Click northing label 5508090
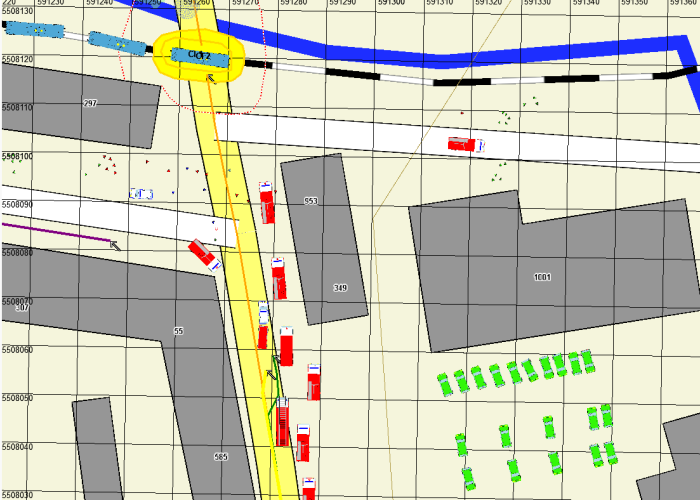This screenshot has height=500, width=700. (x=17, y=204)
